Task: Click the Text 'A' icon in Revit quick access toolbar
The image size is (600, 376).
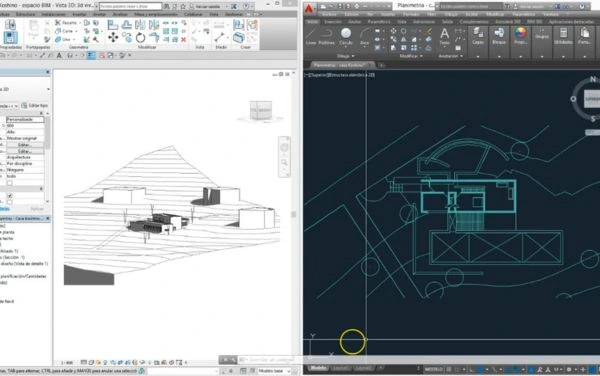Action: tap(59, 55)
